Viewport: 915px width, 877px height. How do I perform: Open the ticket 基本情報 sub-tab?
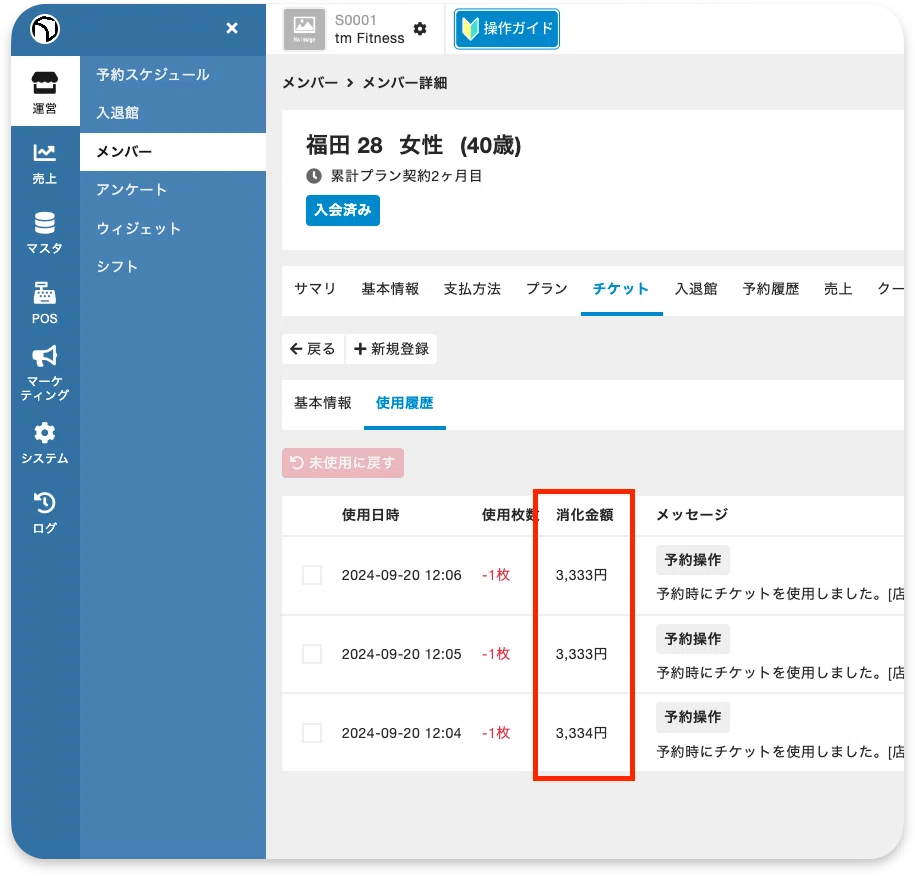pos(322,403)
